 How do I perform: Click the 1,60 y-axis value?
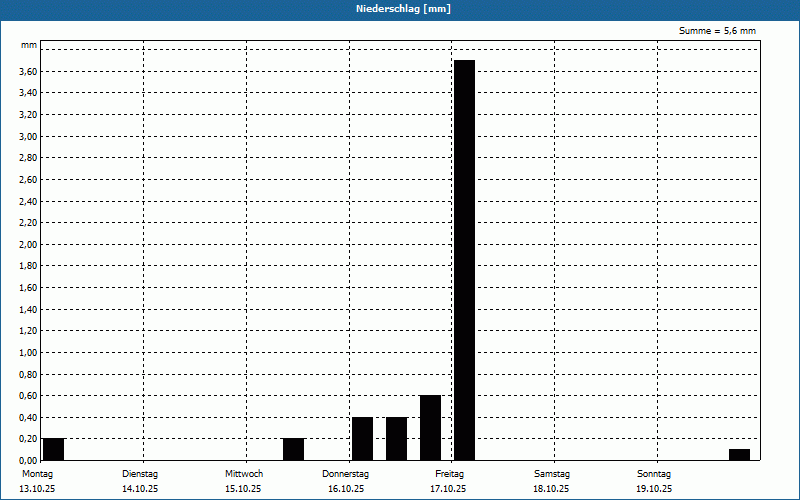click(28, 287)
